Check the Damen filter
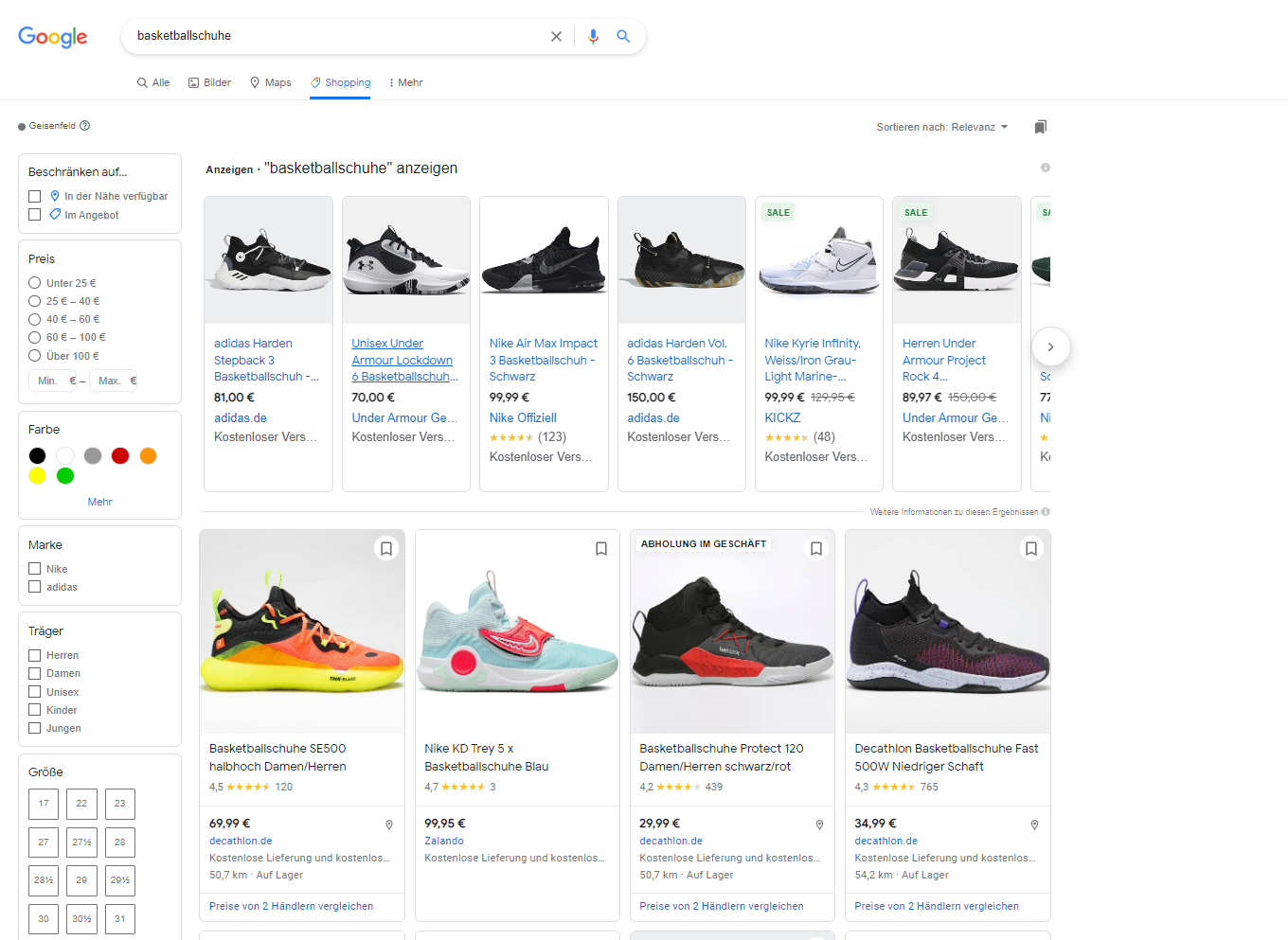This screenshot has height=940, width=1288. click(35, 673)
